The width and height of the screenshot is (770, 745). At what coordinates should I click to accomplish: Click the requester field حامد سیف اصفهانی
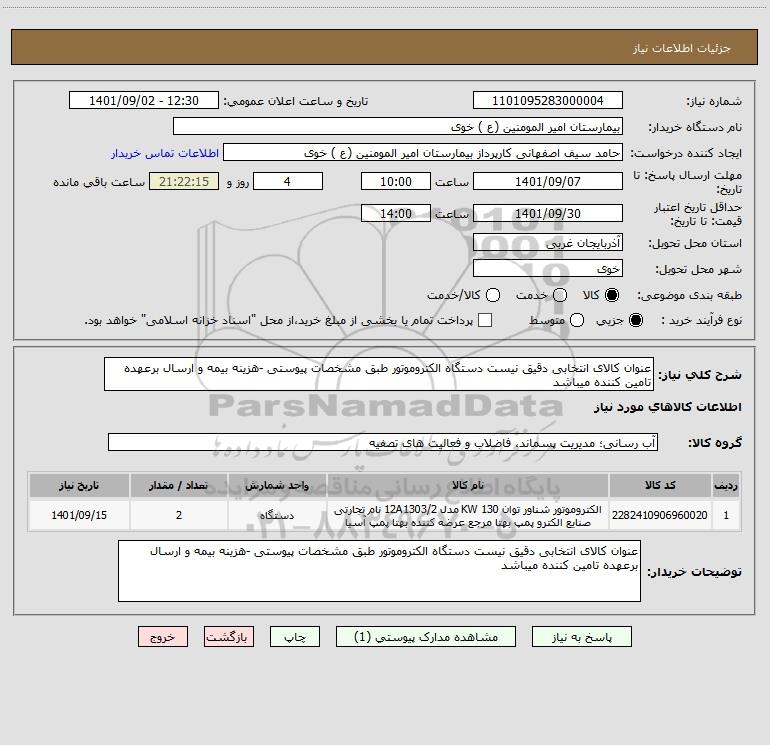coord(423,153)
